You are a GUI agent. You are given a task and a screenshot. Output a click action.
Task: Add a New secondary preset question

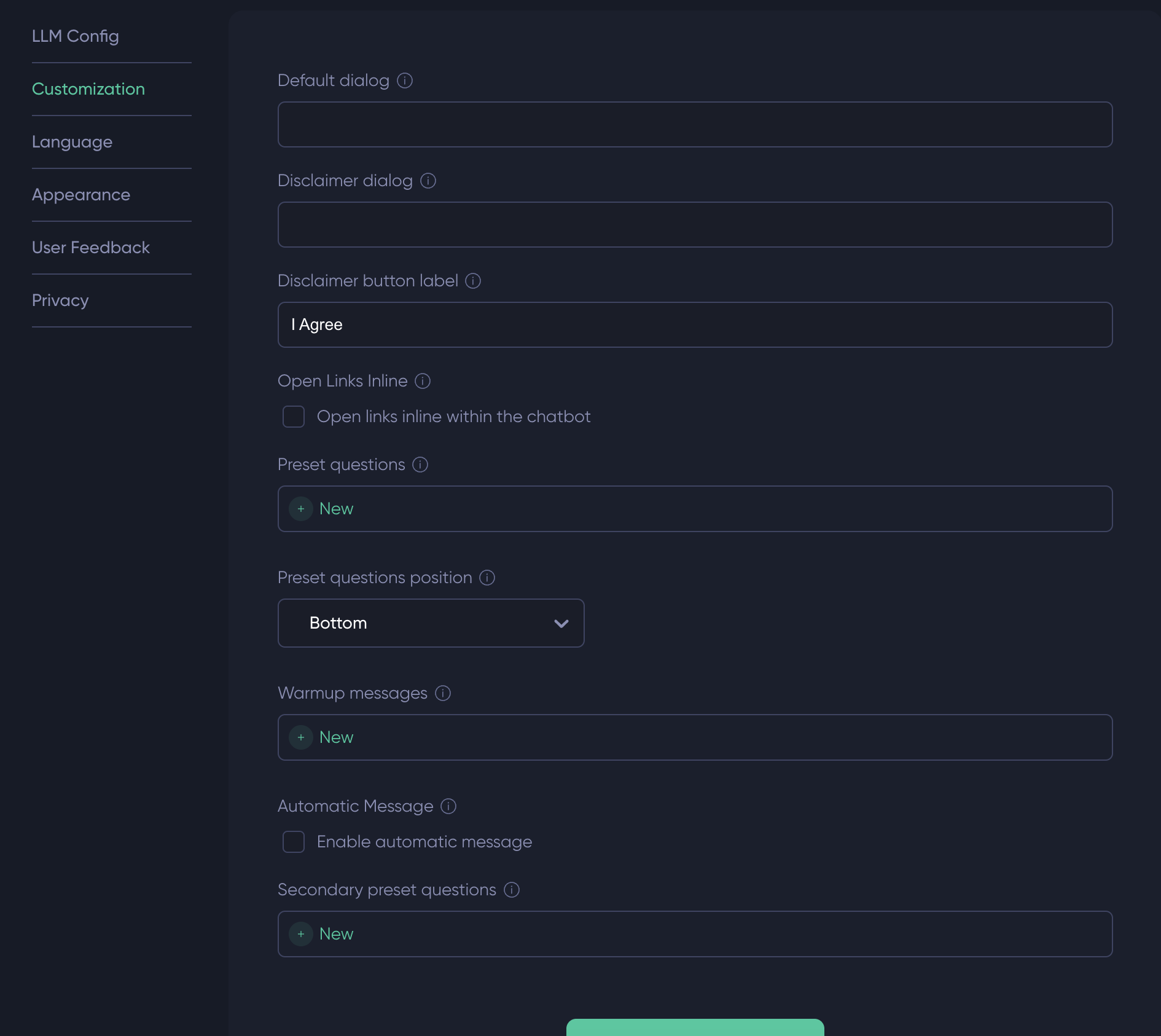(x=336, y=934)
